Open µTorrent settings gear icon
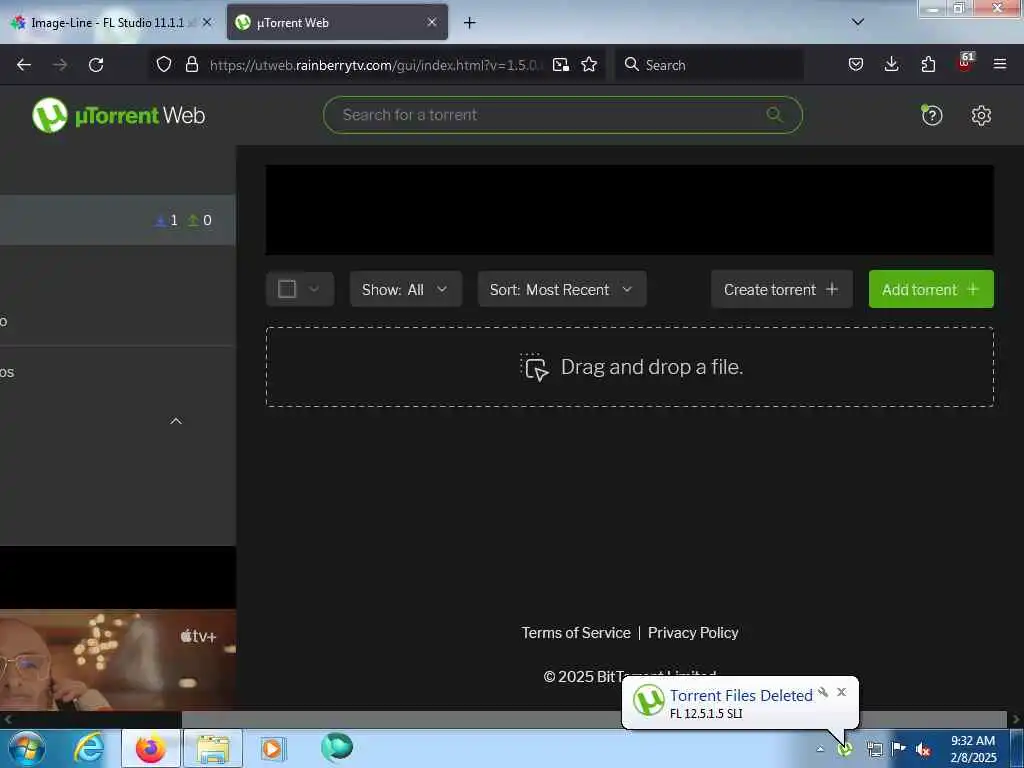This screenshot has height=768, width=1024. tap(981, 116)
